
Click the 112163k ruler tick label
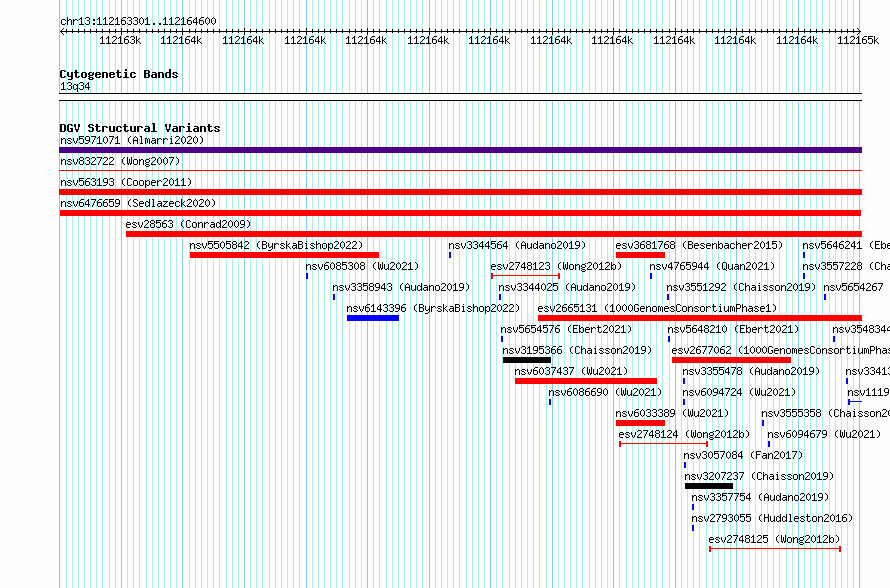[120, 40]
